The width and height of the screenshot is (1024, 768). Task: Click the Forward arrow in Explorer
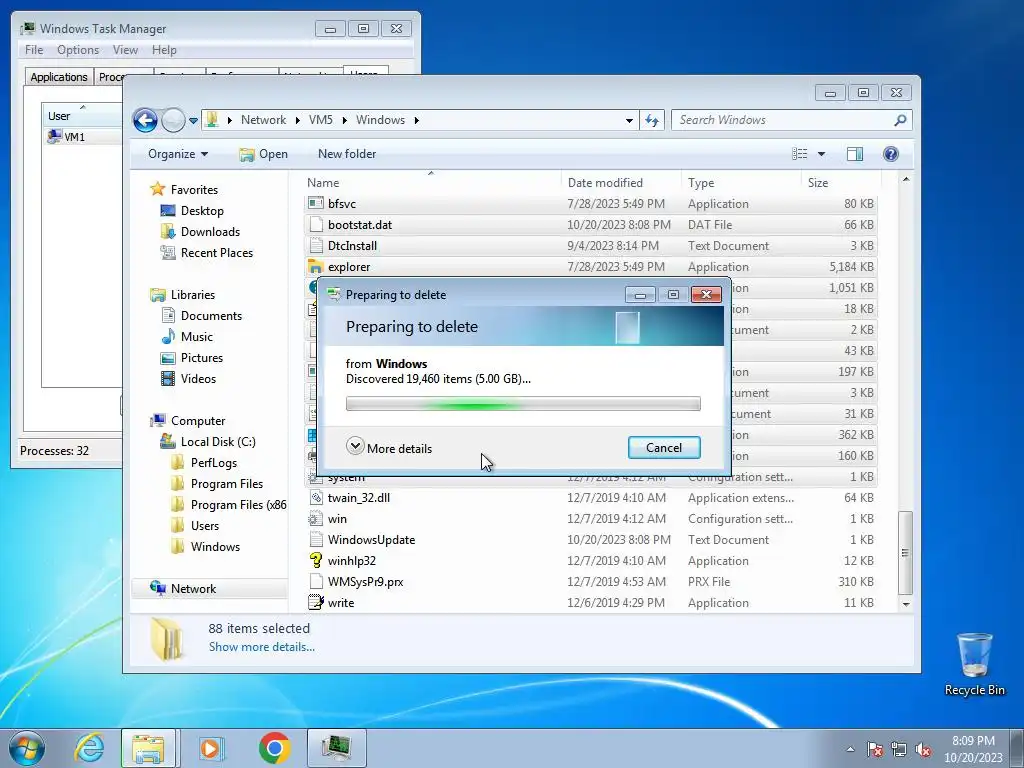tap(173, 120)
